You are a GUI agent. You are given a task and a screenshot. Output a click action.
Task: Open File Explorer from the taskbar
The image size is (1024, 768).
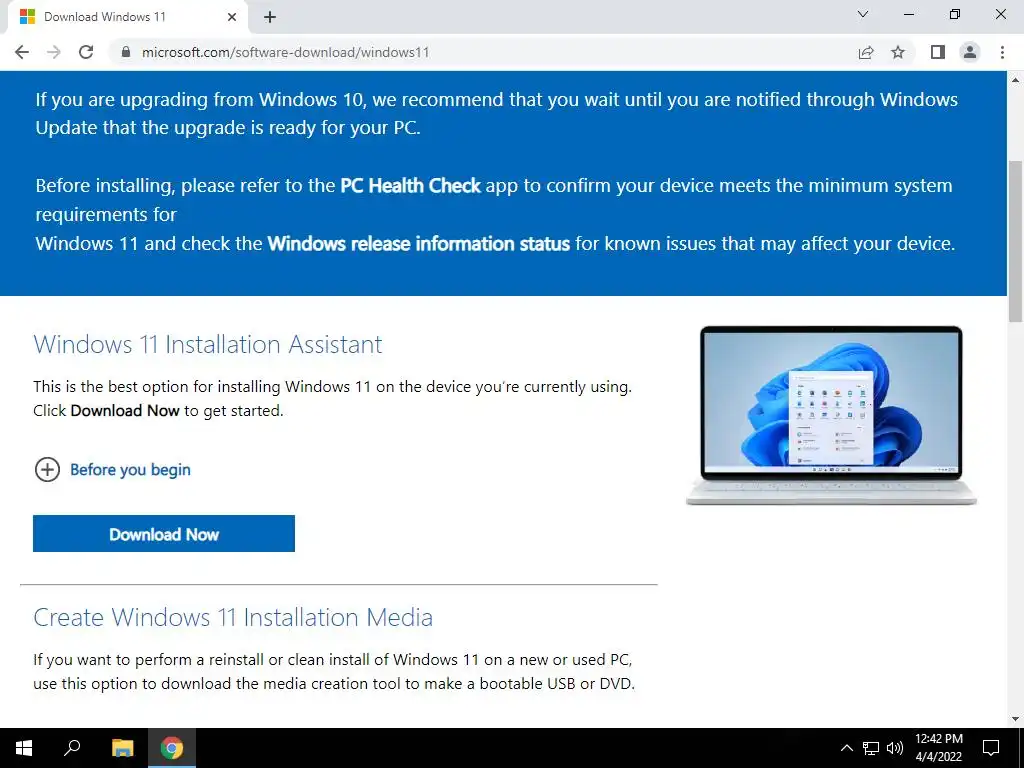click(x=122, y=748)
